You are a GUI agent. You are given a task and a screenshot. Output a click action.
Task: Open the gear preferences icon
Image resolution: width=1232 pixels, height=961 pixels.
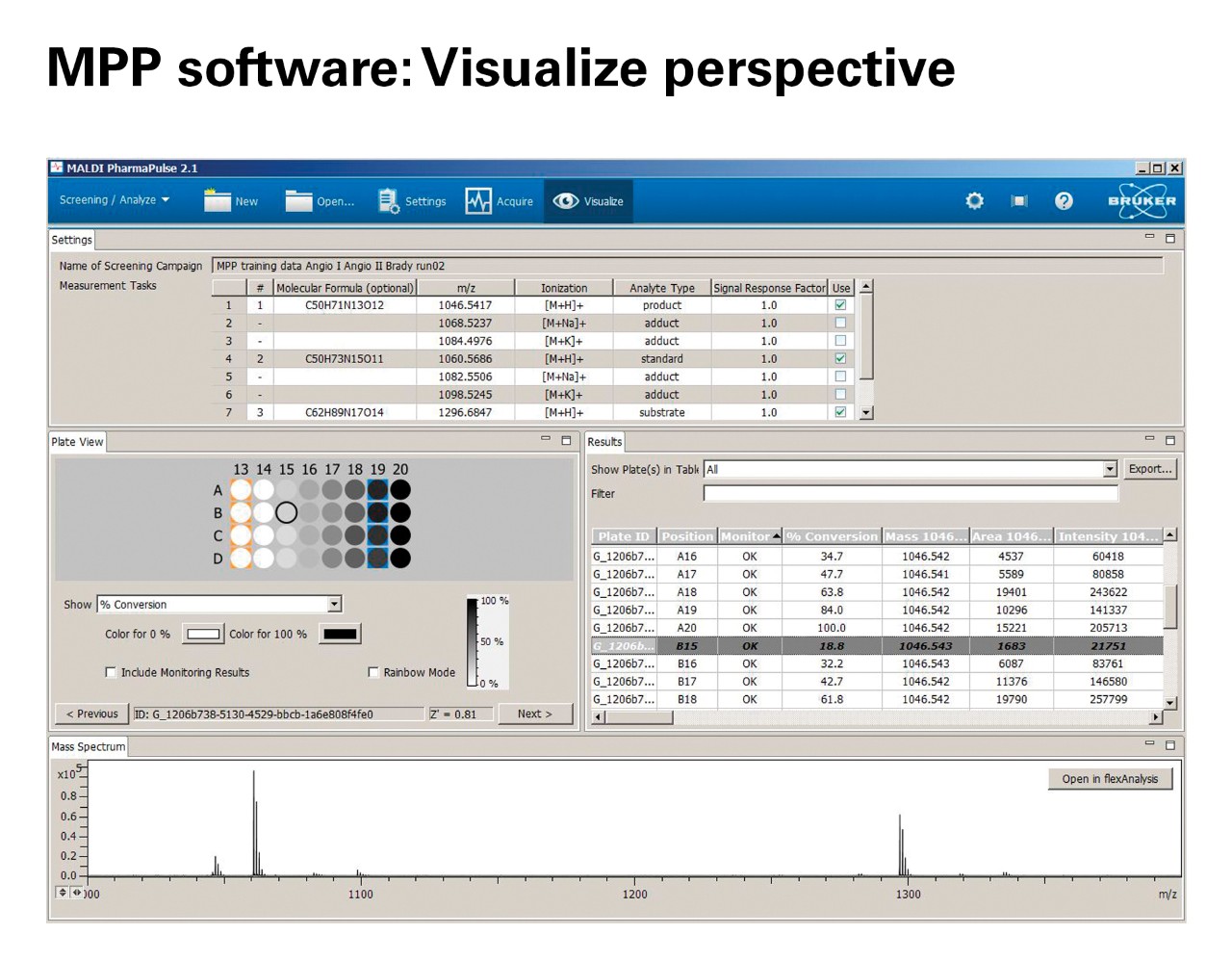[x=974, y=200]
